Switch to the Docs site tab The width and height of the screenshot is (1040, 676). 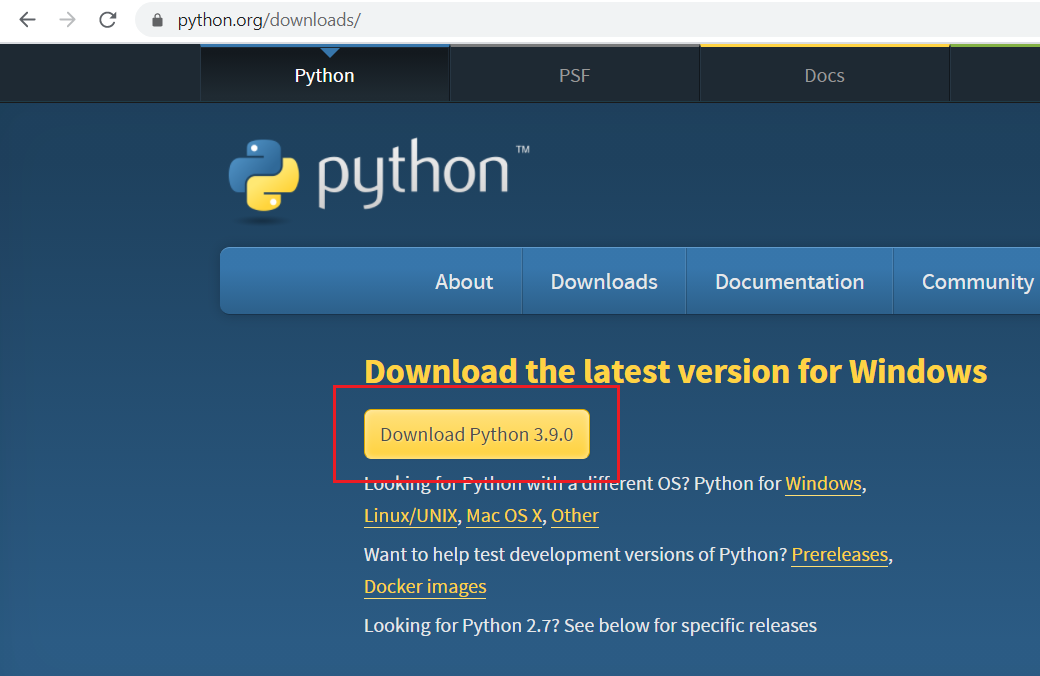pyautogui.click(x=824, y=75)
